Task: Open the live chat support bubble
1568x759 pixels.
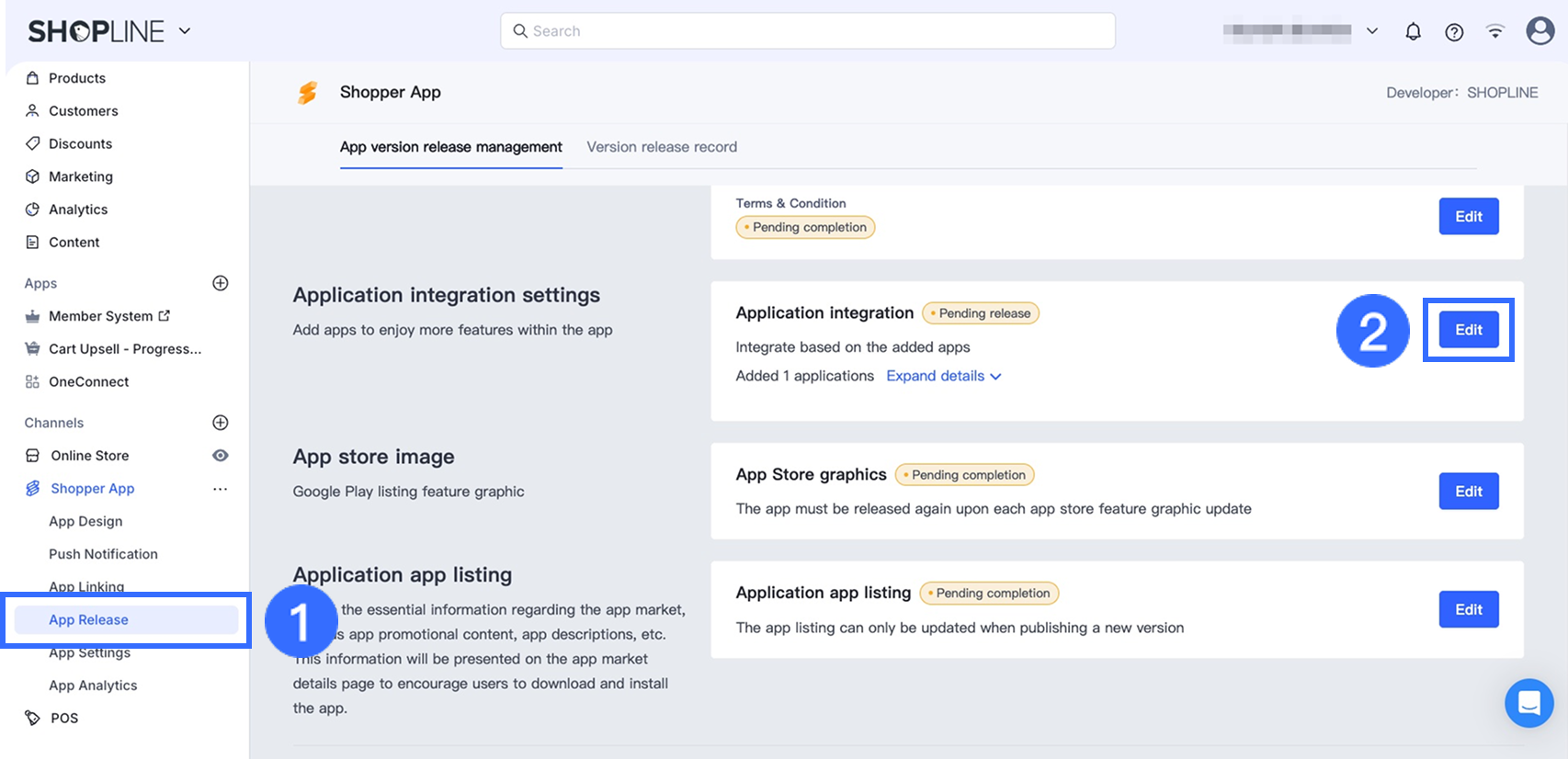Action: click(x=1528, y=703)
